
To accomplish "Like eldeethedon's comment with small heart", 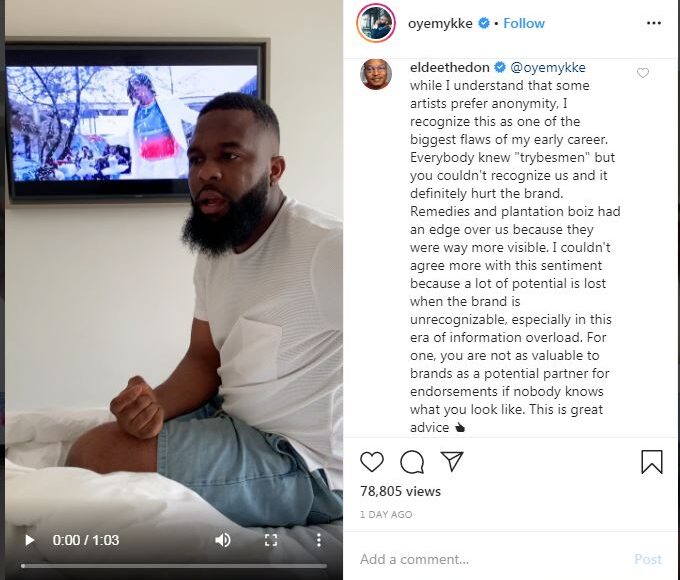I will pos(643,73).
